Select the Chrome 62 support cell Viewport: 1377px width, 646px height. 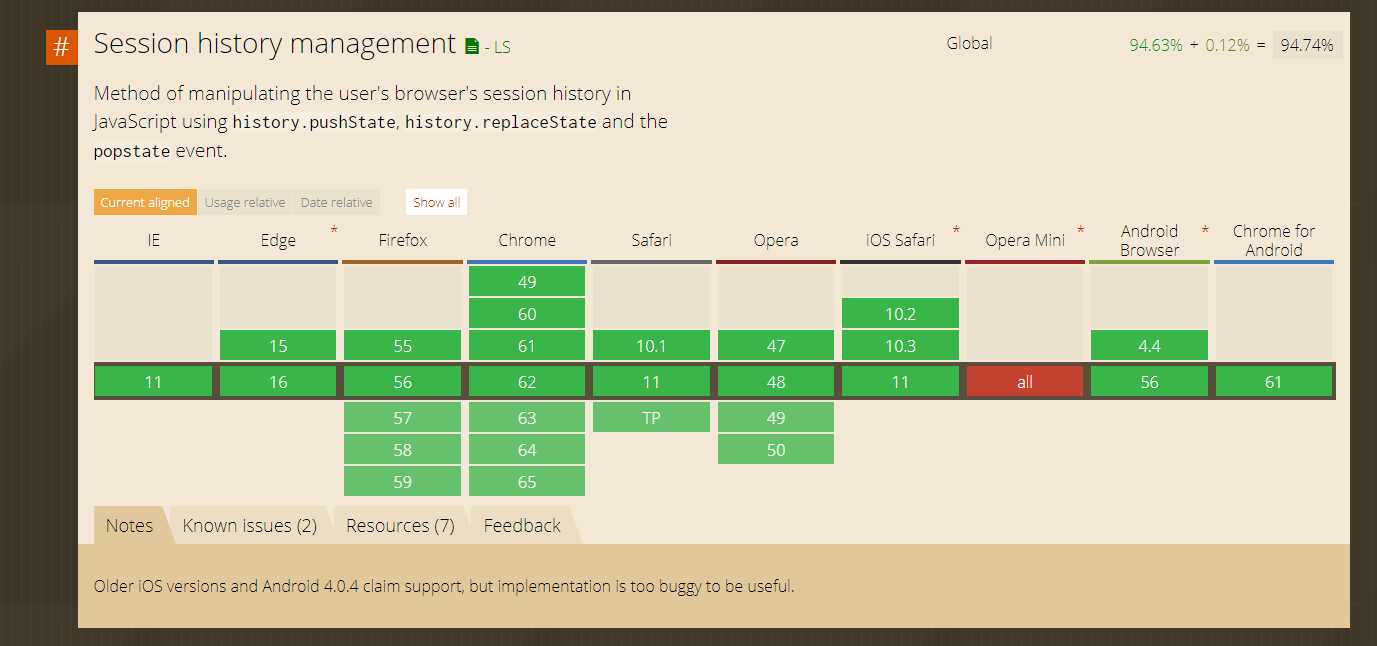527,382
